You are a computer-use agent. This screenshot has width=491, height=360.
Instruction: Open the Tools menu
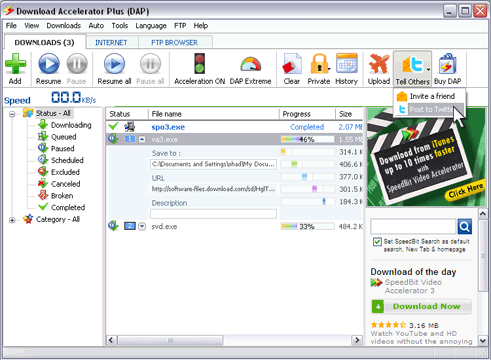(x=120, y=26)
